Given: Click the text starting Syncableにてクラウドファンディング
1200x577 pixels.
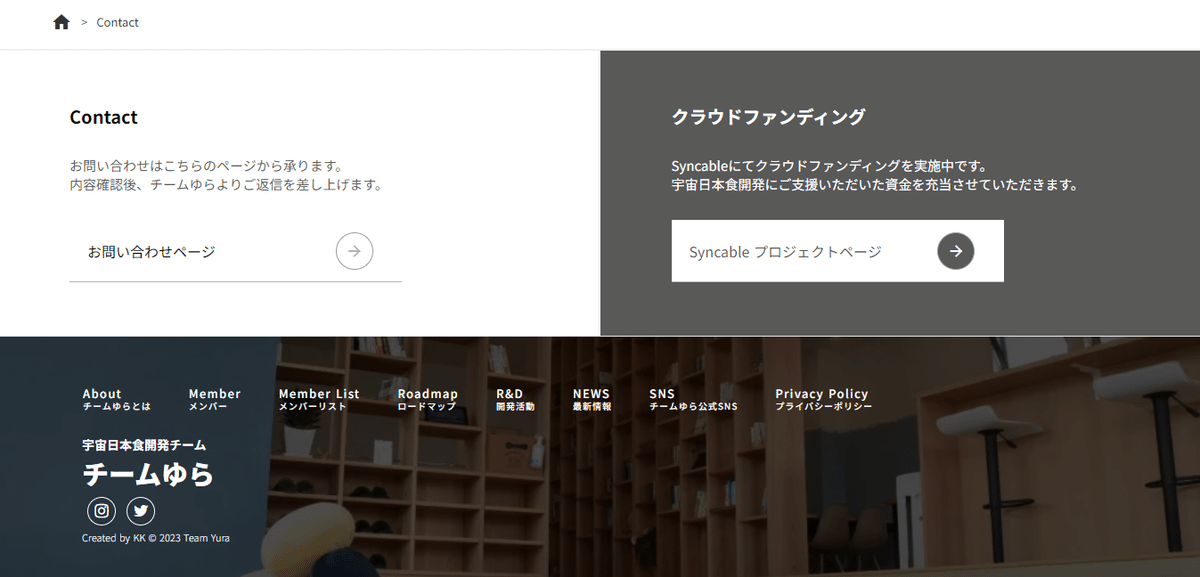Looking at the screenshot, I should [x=829, y=165].
